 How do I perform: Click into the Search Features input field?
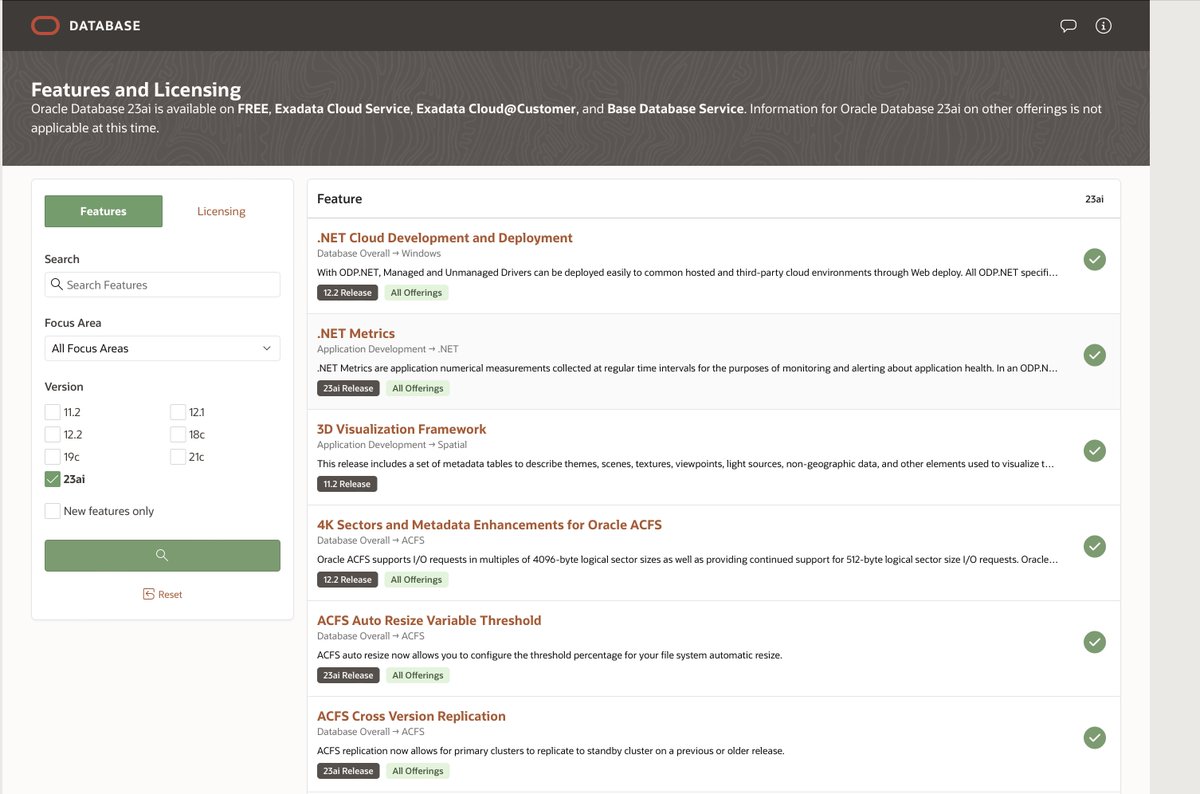coord(162,285)
